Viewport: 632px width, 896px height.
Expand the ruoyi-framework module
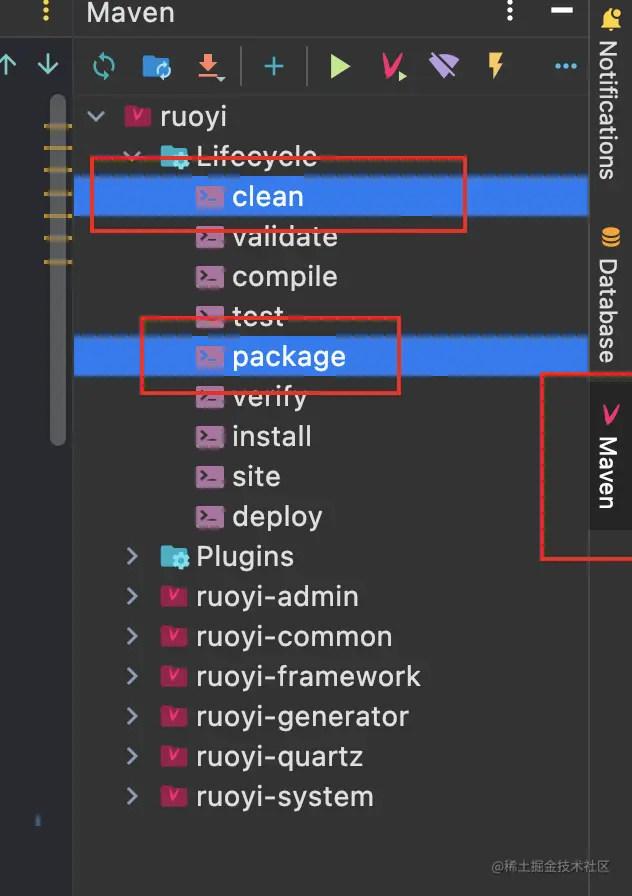[132, 676]
